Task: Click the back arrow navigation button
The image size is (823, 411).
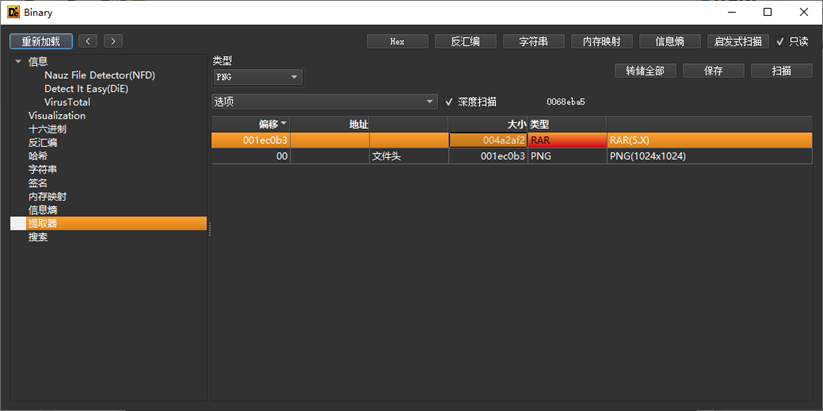Action: [x=88, y=41]
